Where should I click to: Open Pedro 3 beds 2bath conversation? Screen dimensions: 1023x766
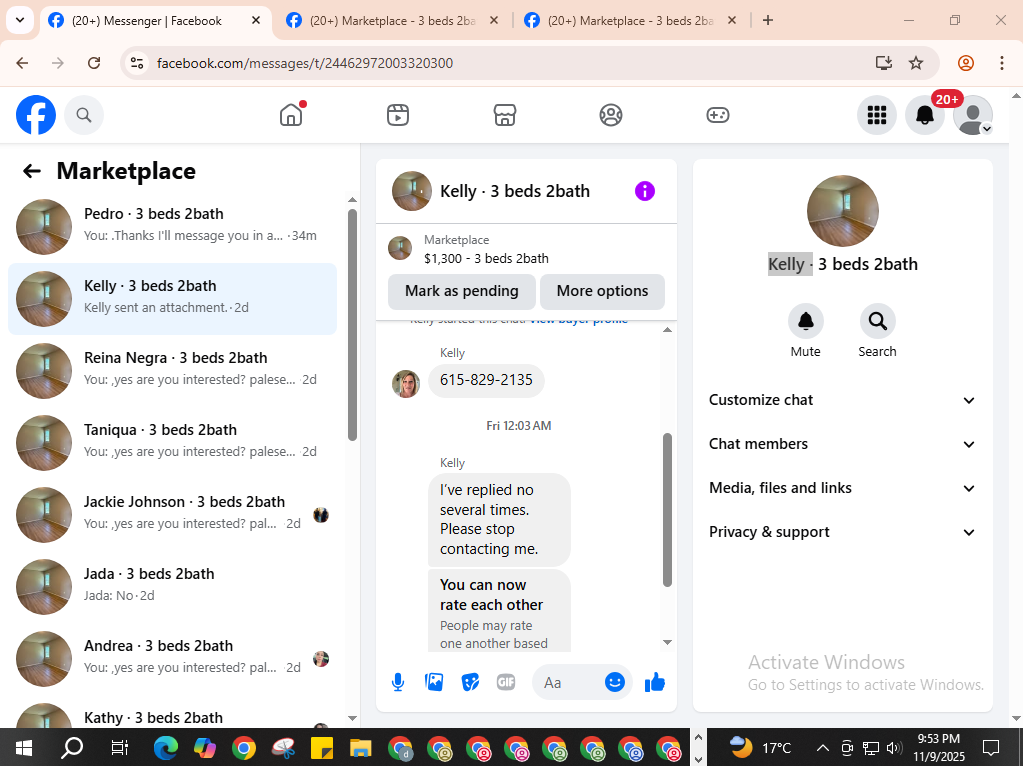(173, 227)
